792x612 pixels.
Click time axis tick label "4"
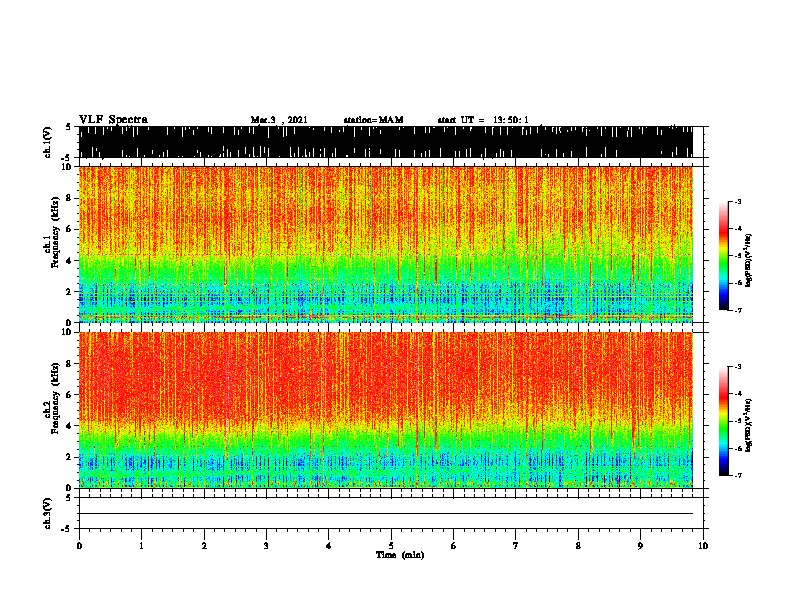coord(329,546)
